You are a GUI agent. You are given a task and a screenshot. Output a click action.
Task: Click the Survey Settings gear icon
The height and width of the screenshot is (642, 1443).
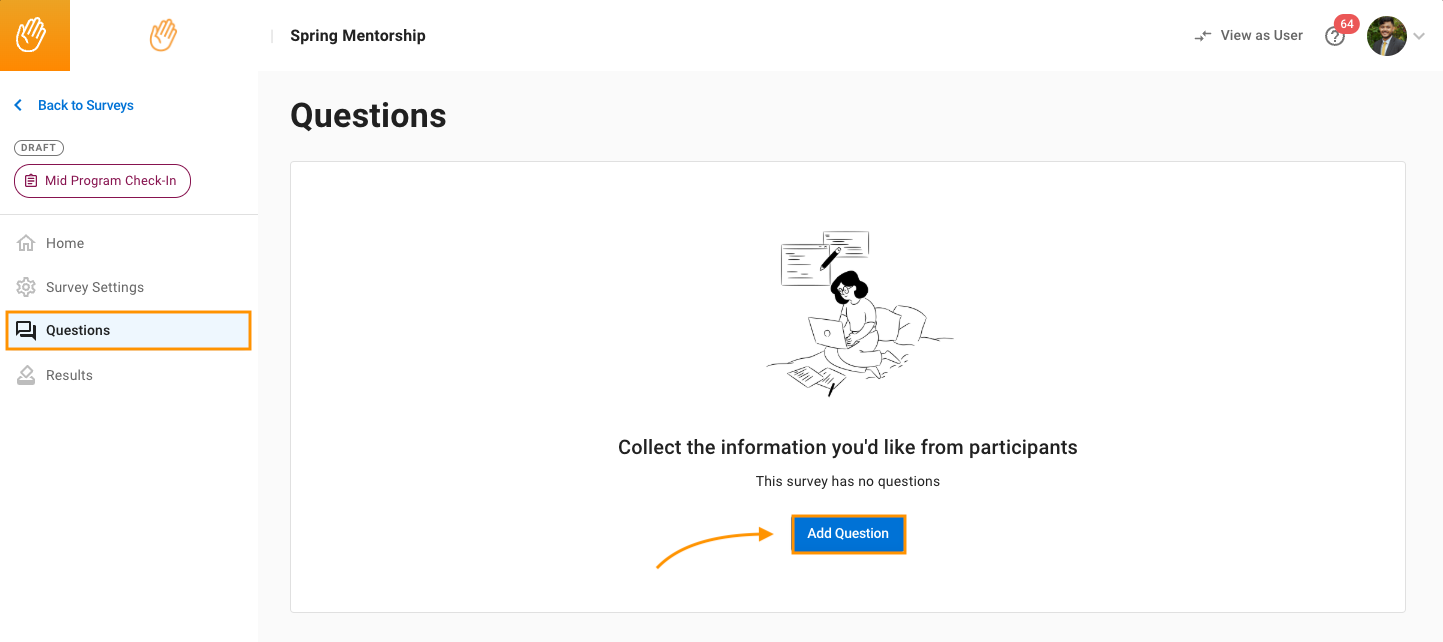point(26,287)
